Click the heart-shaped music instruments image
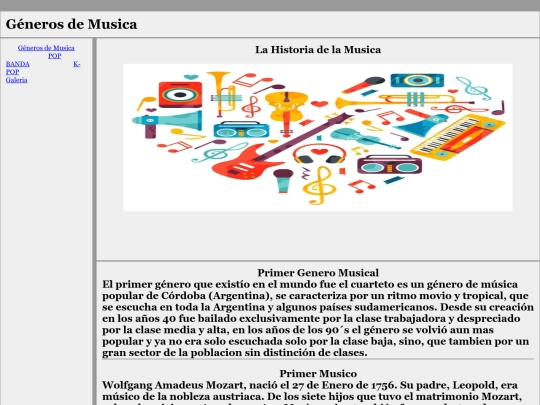The height and width of the screenshot is (405, 540). 318,137
